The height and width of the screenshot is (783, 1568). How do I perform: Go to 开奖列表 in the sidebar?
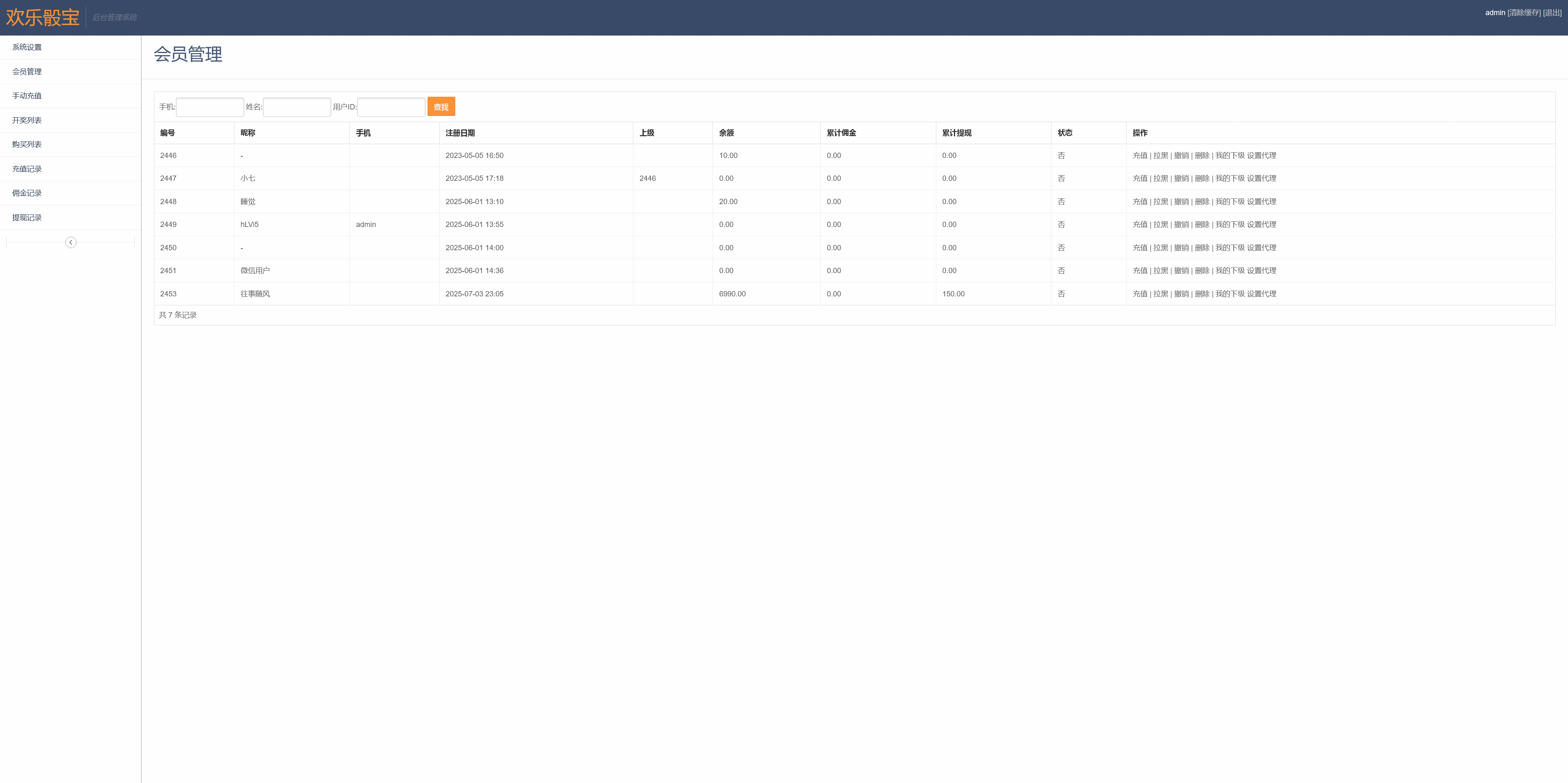point(27,120)
